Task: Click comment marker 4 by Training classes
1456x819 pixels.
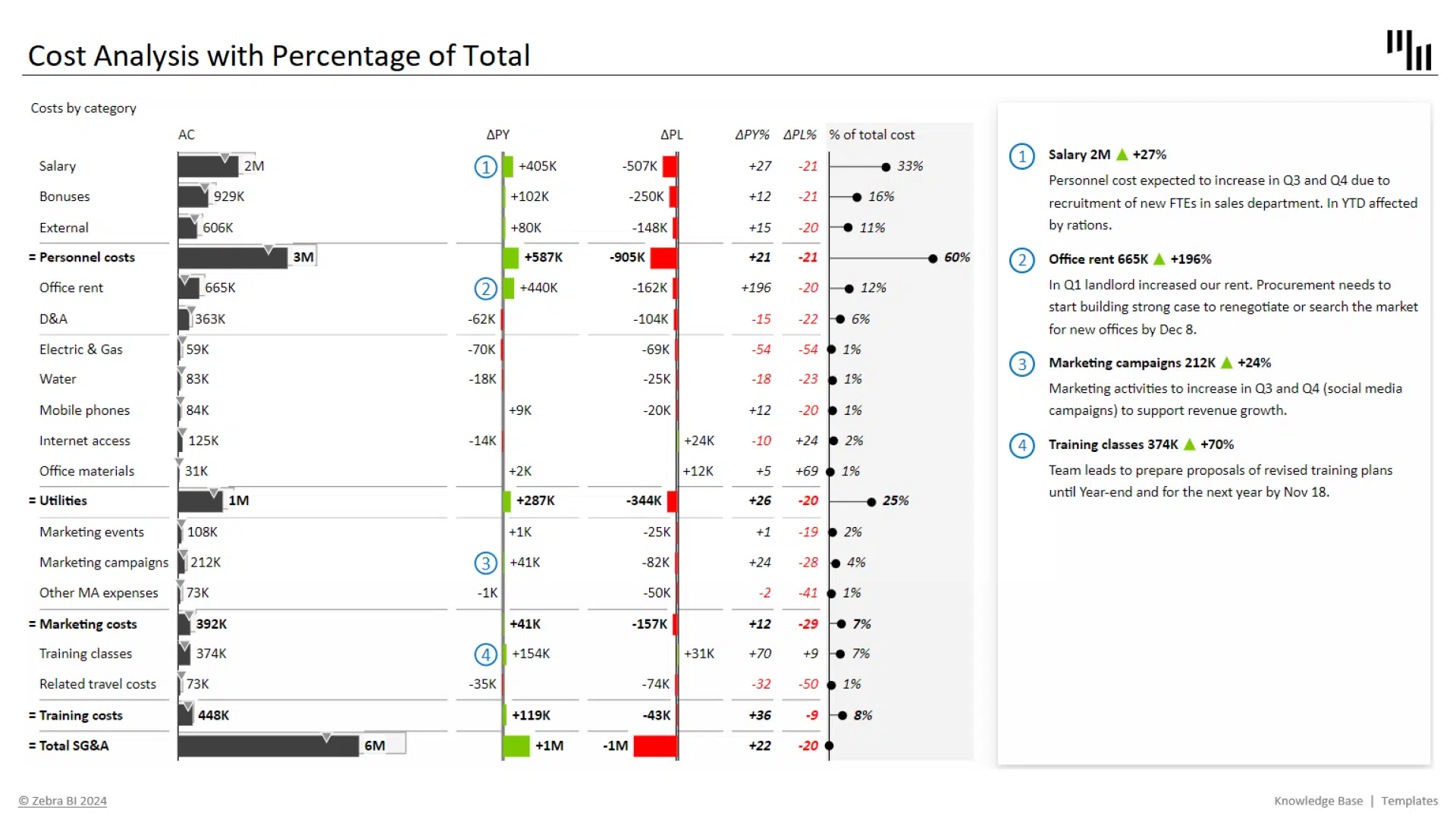Action: point(485,654)
